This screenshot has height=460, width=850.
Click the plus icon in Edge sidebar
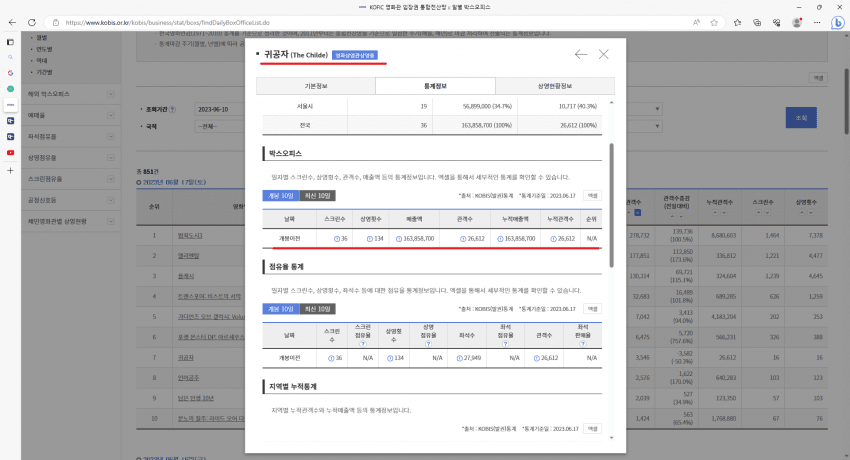pyautogui.click(x=10, y=171)
